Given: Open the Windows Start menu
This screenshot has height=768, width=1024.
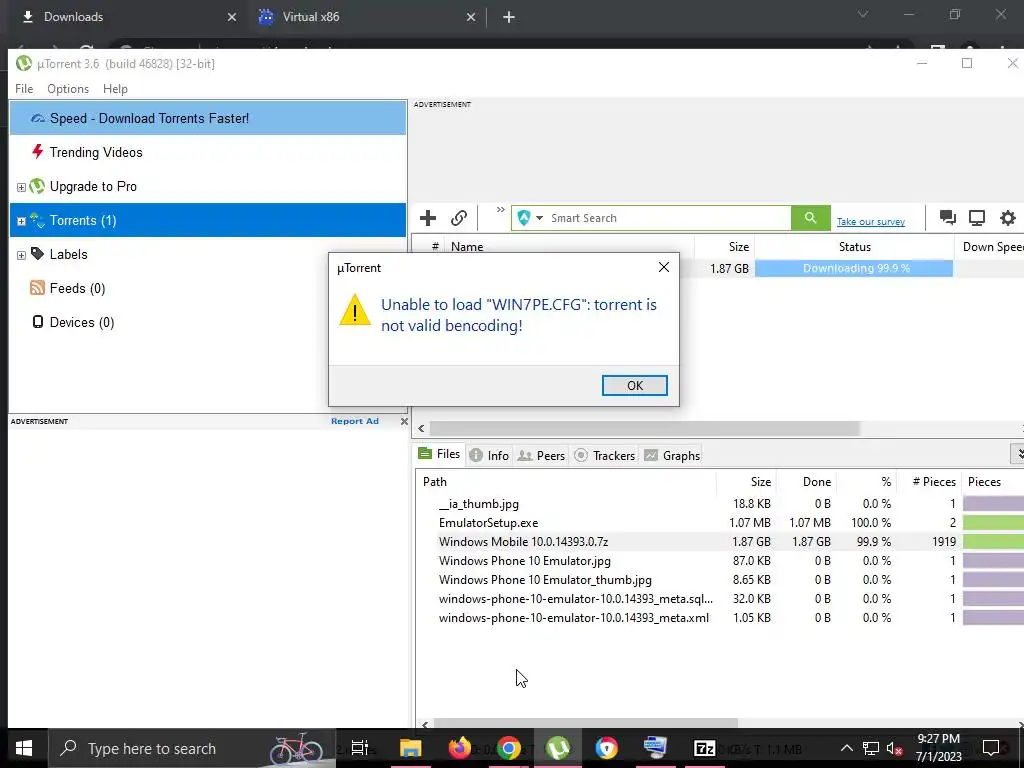Looking at the screenshot, I should [x=24, y=748].
